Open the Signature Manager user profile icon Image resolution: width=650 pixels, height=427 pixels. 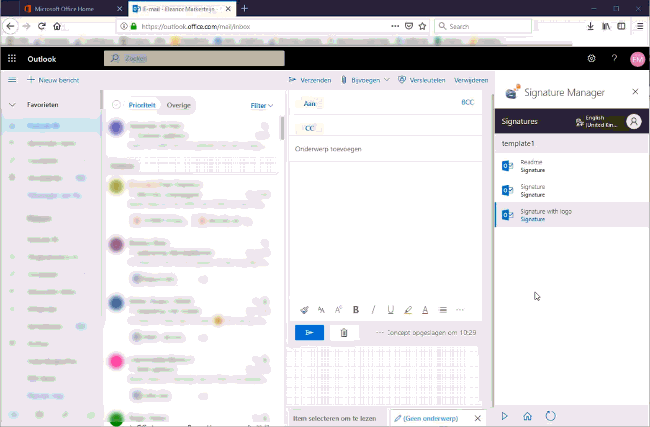click(x=634, y=121)
